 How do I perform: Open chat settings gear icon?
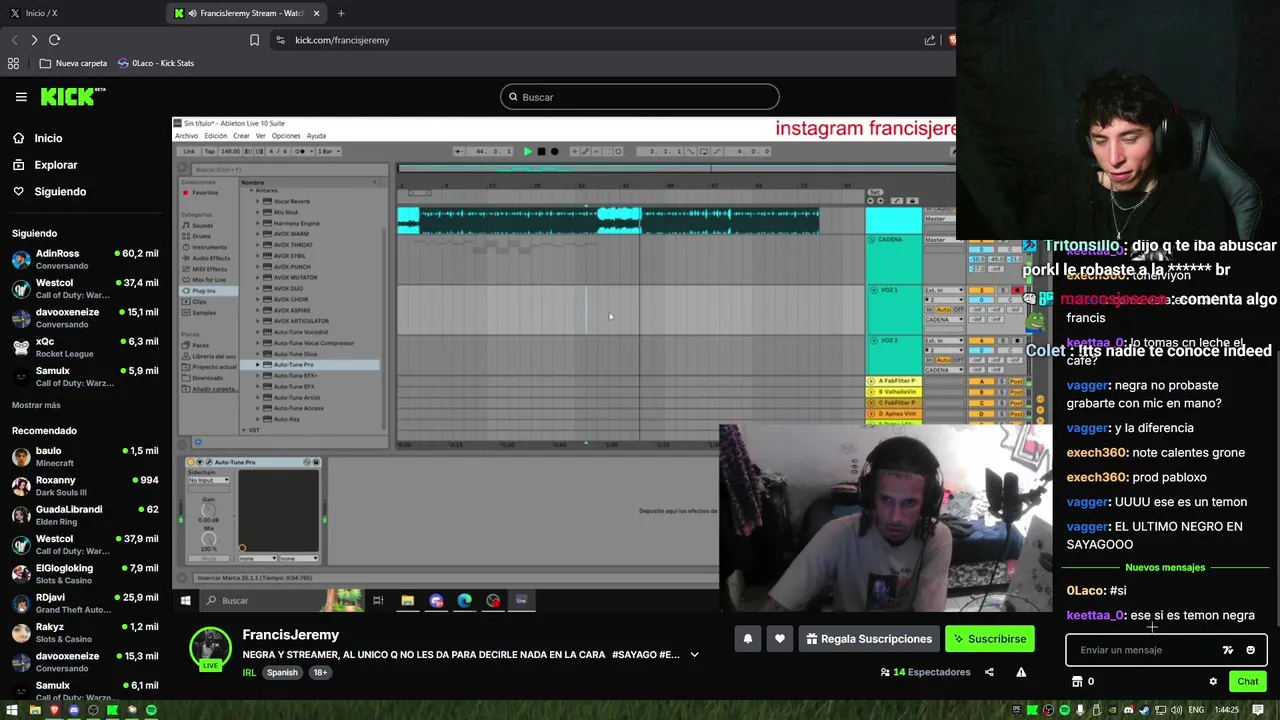[1213, 681]
